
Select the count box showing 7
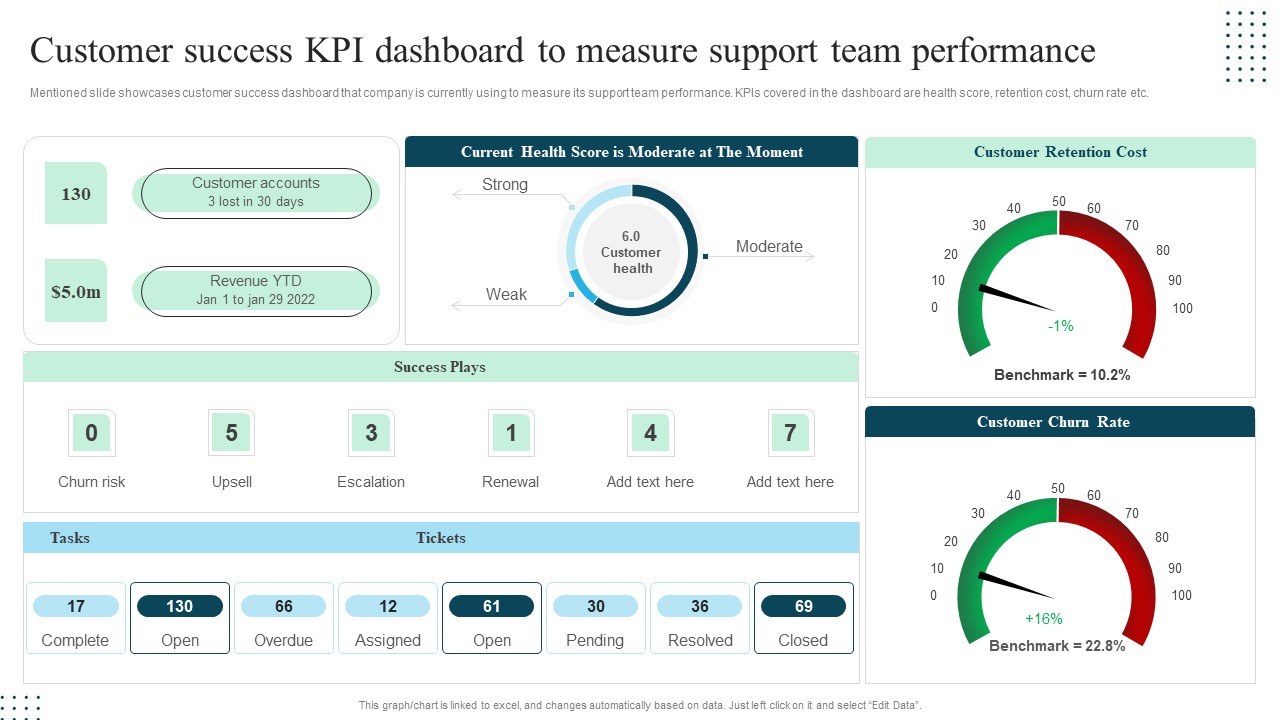[790, 433]
